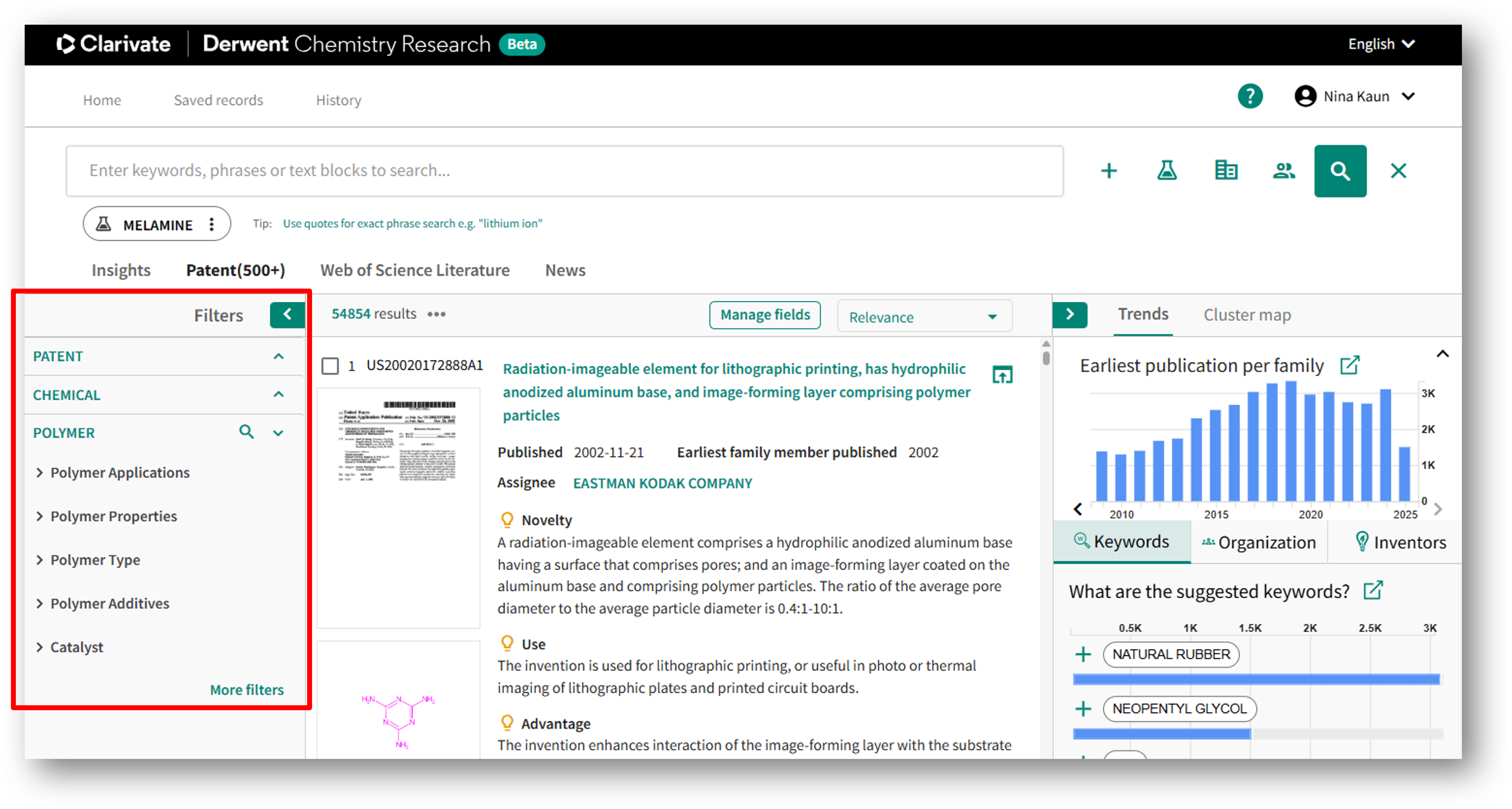1512x809 pixels.
Task: Select checkbox for record US20020172888A1
Action: point(330,366)
